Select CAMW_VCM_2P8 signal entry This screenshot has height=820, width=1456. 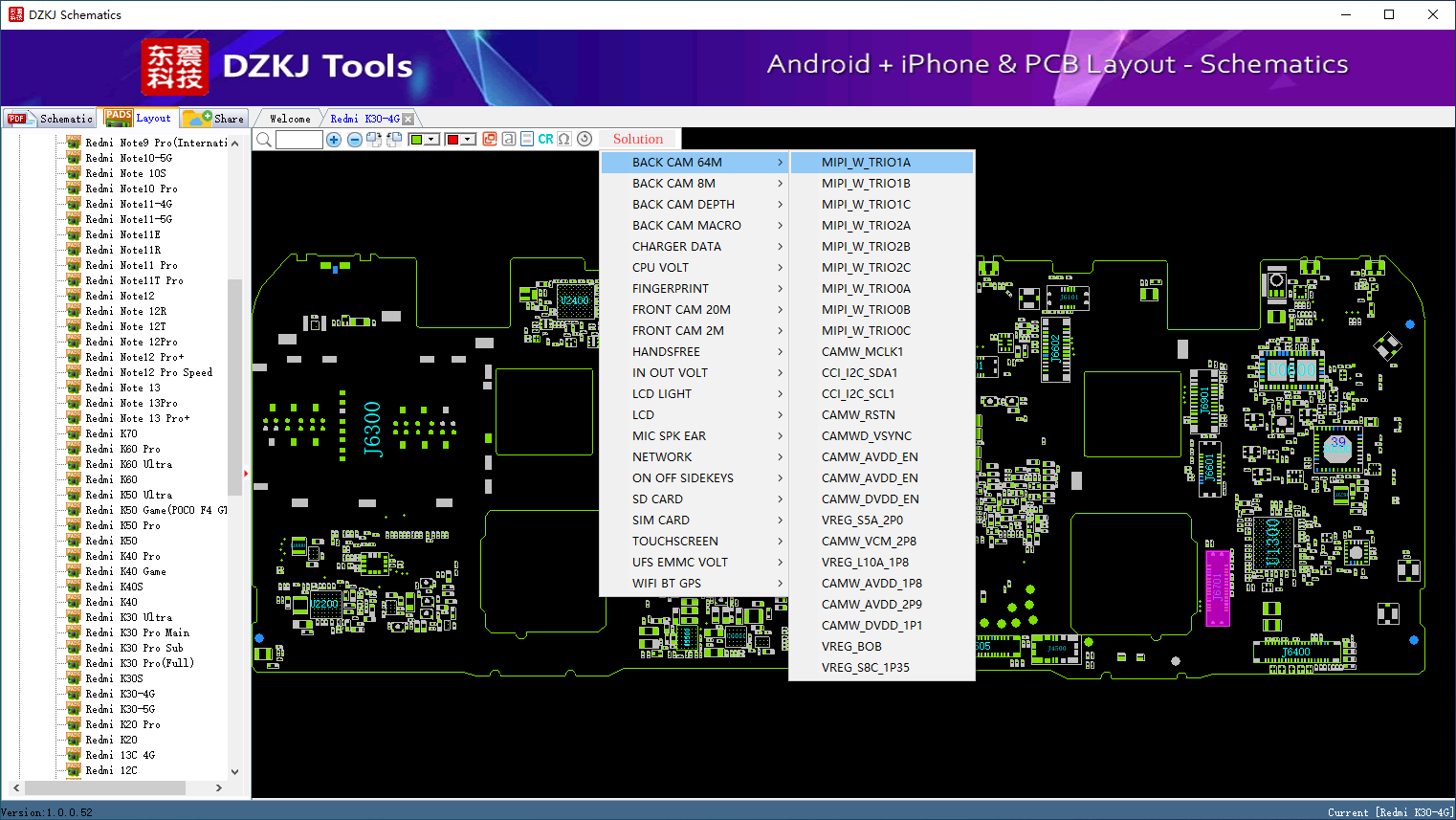(882, 542)
